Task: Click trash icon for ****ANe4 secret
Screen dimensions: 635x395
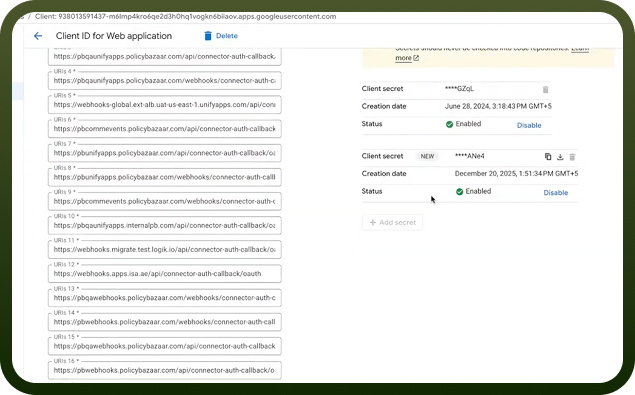Action: pos(572,157)
